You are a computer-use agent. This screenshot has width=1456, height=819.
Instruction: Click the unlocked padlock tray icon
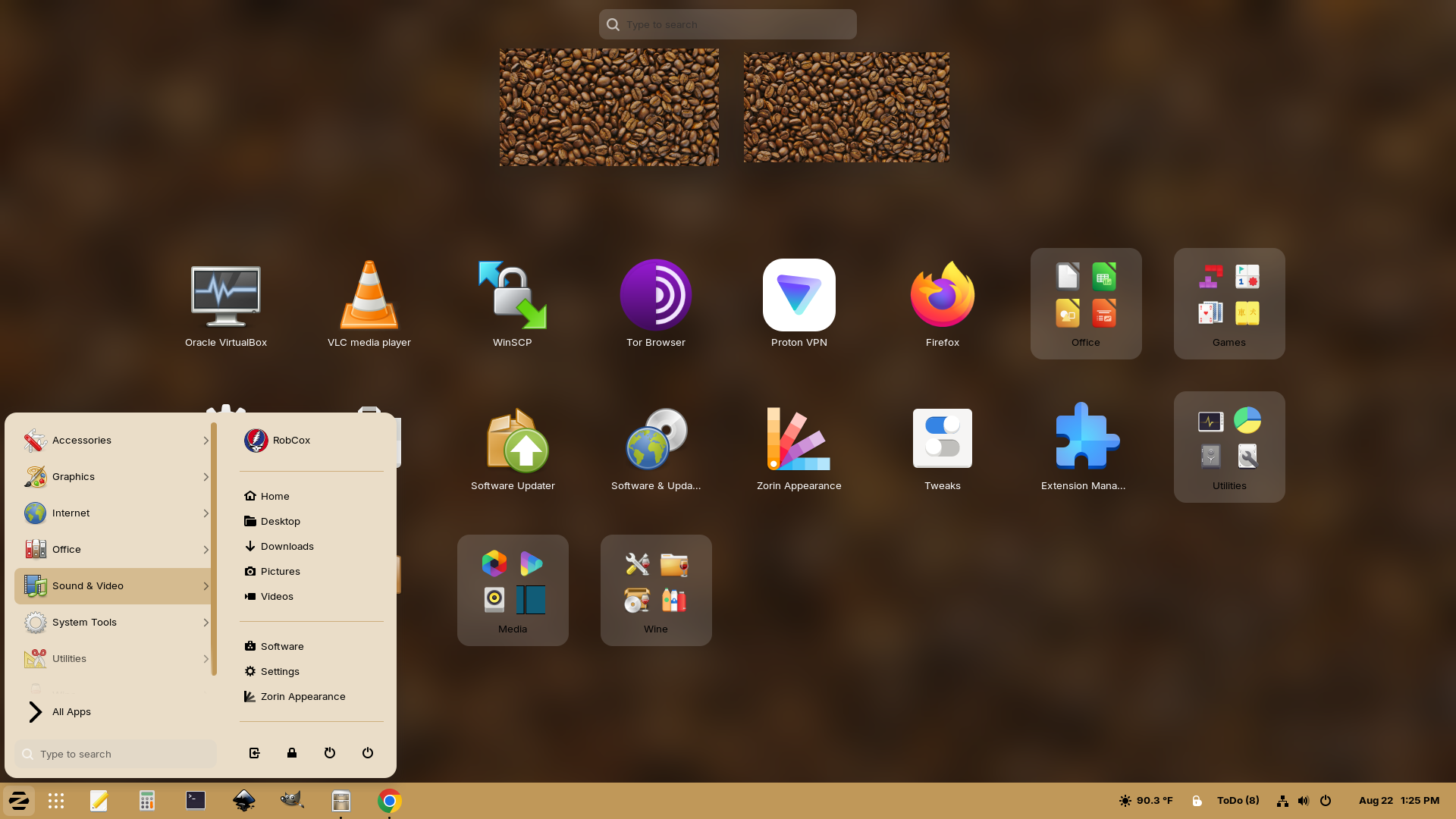tap(1197, 801)
